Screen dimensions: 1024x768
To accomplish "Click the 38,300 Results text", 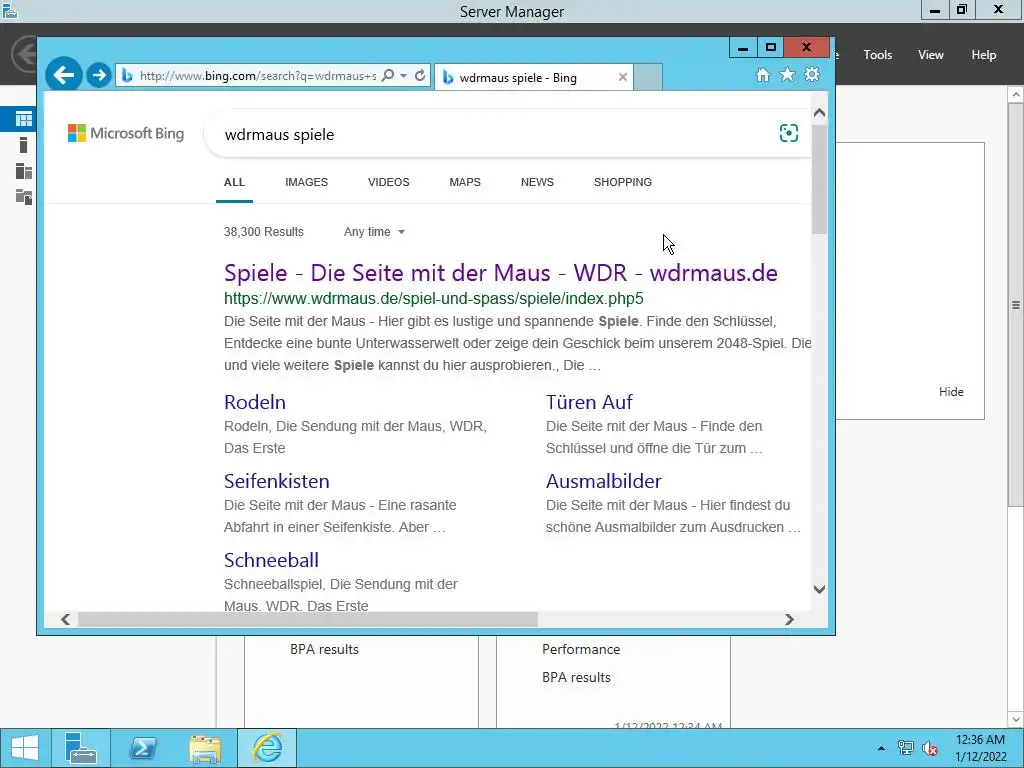I will click(263, 232).
